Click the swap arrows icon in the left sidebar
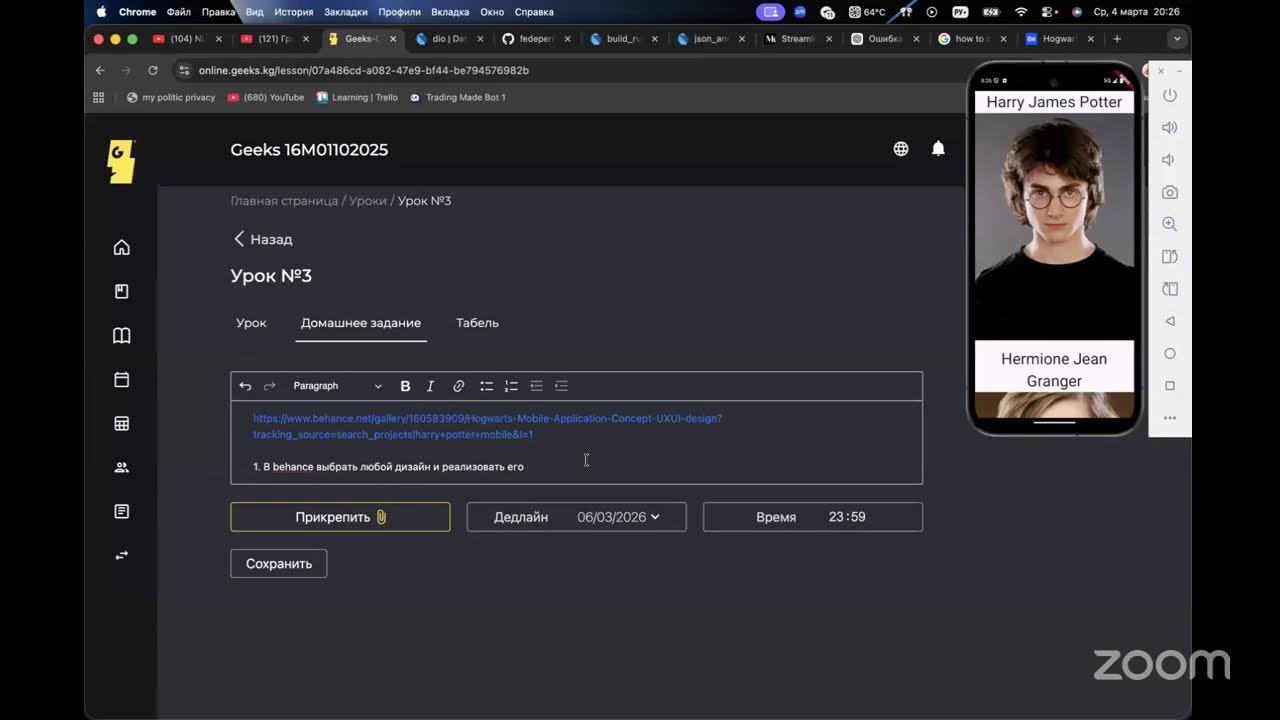 (122, 555)
